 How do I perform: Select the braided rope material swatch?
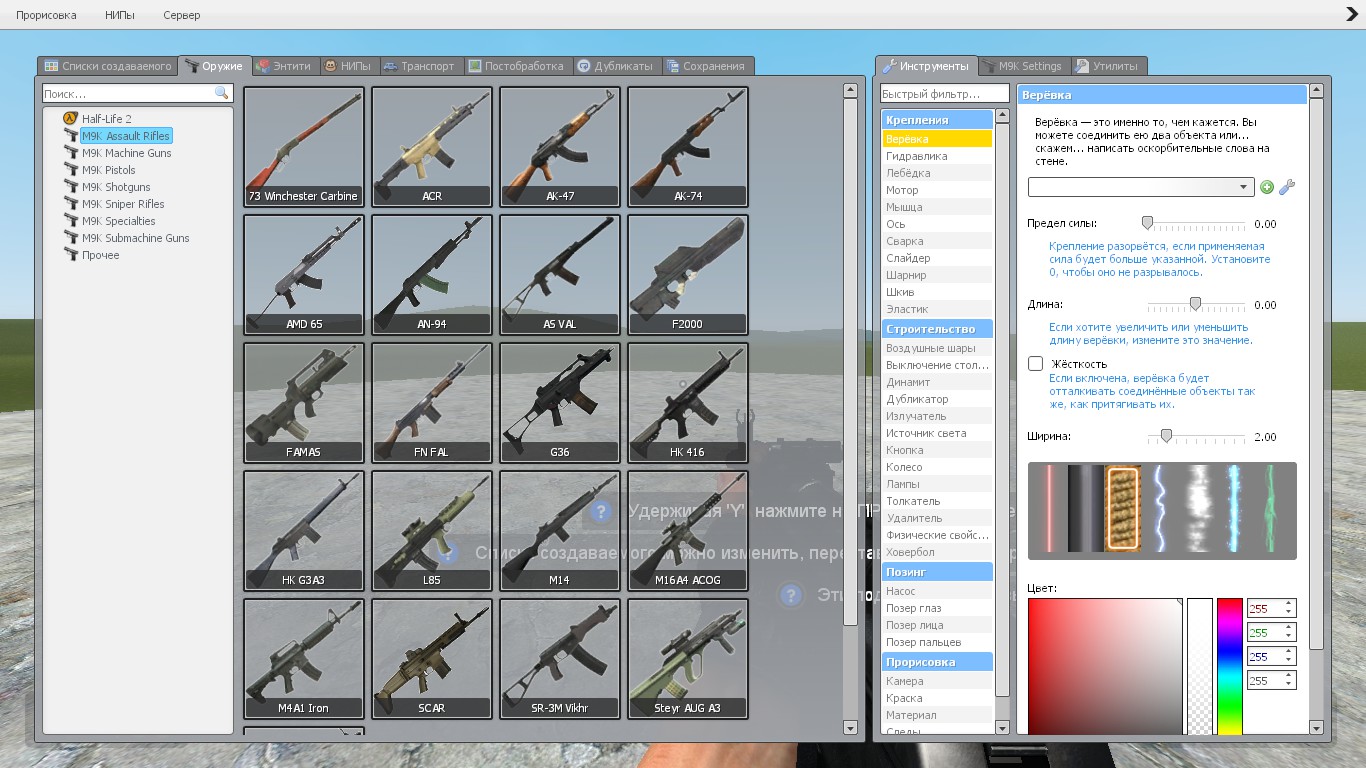click(1123, 509)
